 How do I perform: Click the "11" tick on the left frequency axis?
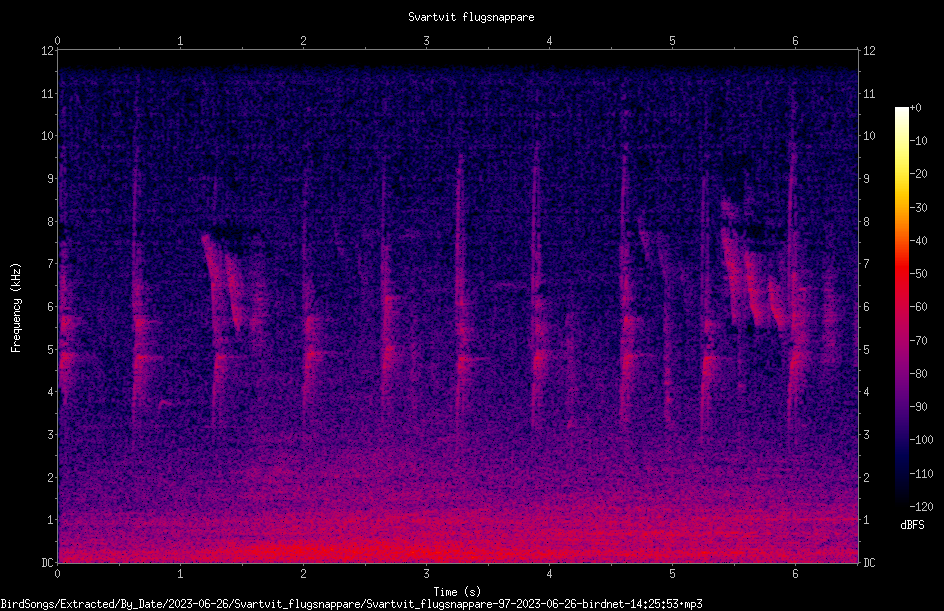47,93
